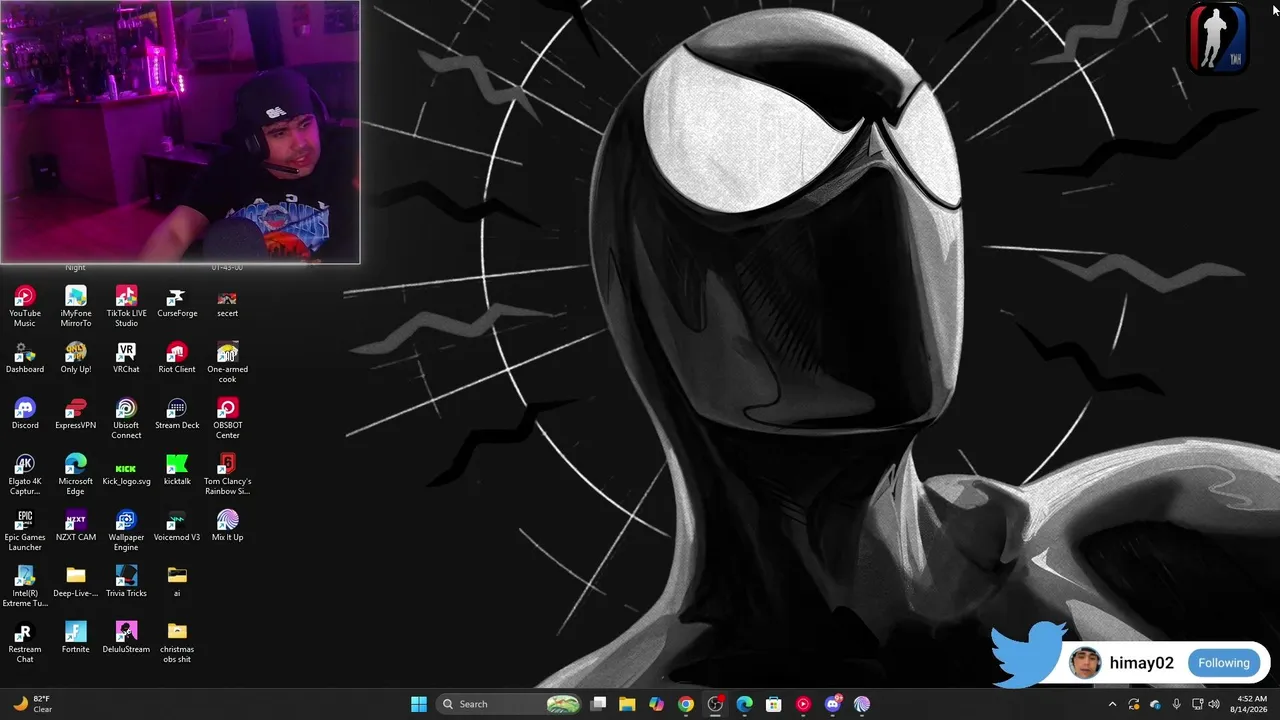Open the OneDrive cloud tray icon
Image resolution: width=1280 pixels, height=720 pixels.
(x=1155, y=704)
